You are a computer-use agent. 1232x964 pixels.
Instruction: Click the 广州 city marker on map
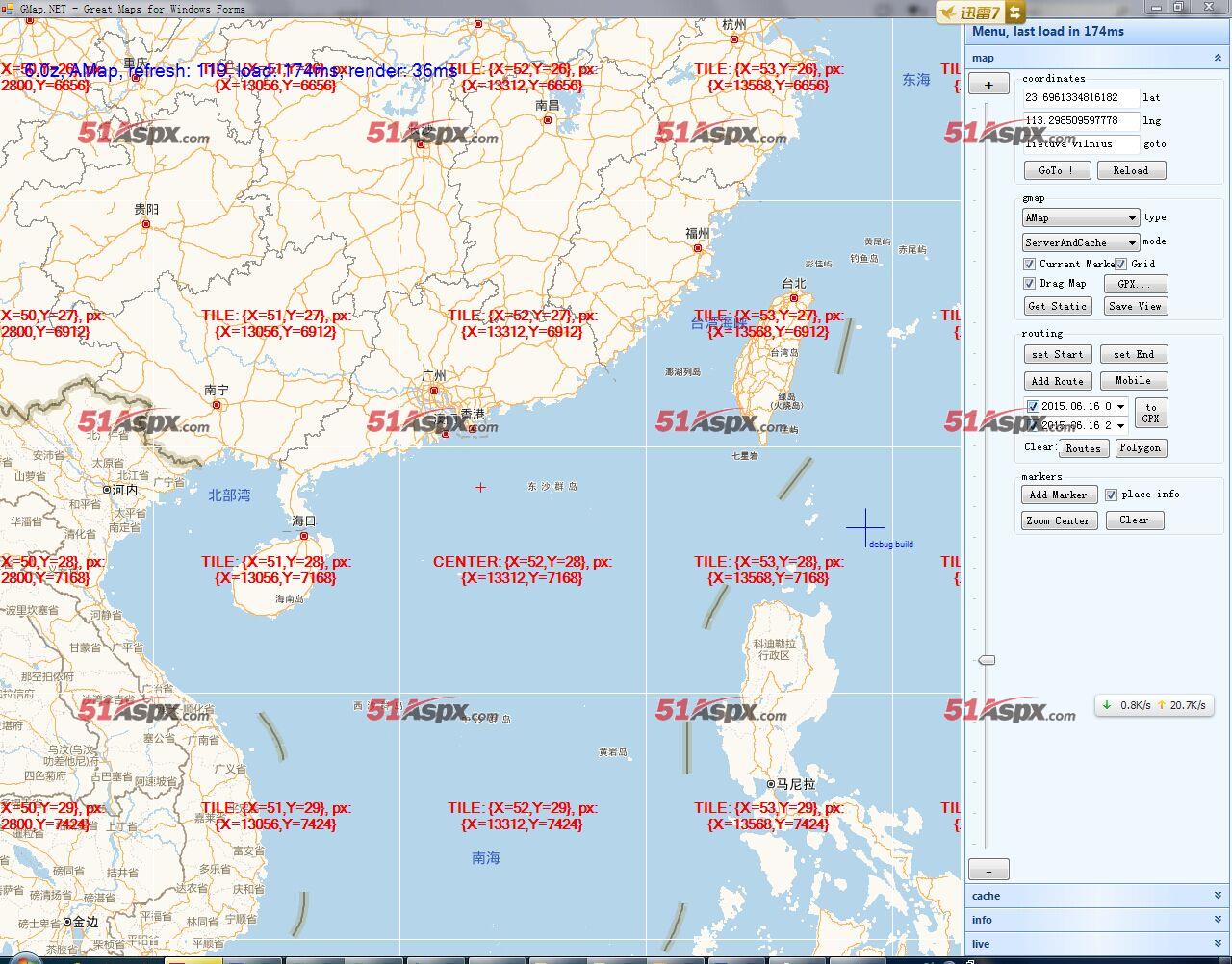click(434, 391)
